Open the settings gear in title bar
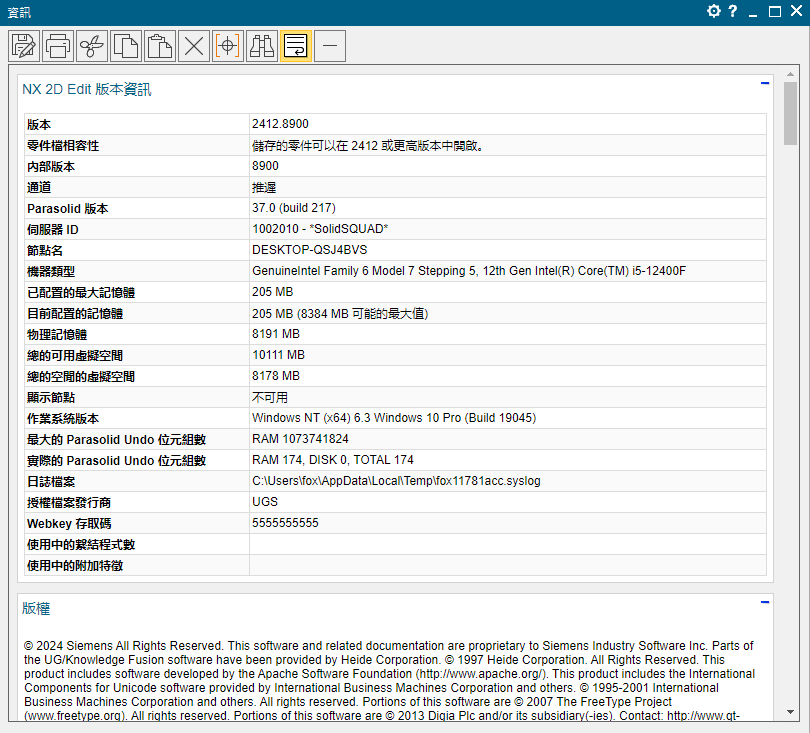 tap(714, 11)
